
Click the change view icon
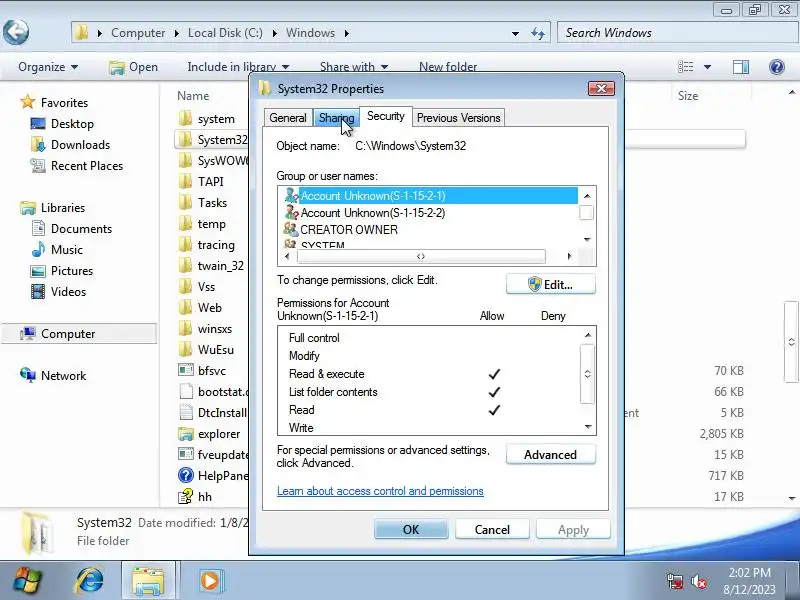685,67
